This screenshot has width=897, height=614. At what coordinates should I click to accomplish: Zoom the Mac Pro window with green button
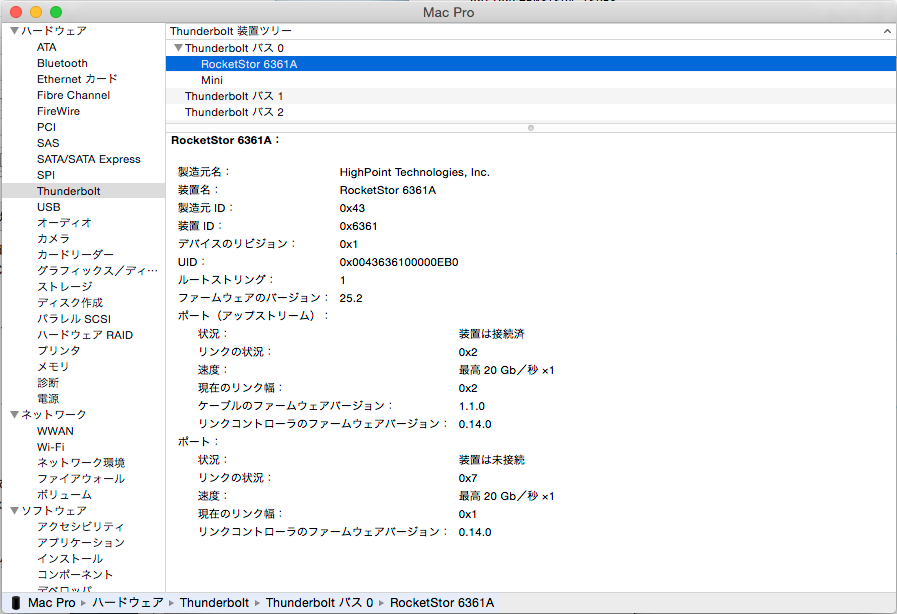[x=56, y=11]
